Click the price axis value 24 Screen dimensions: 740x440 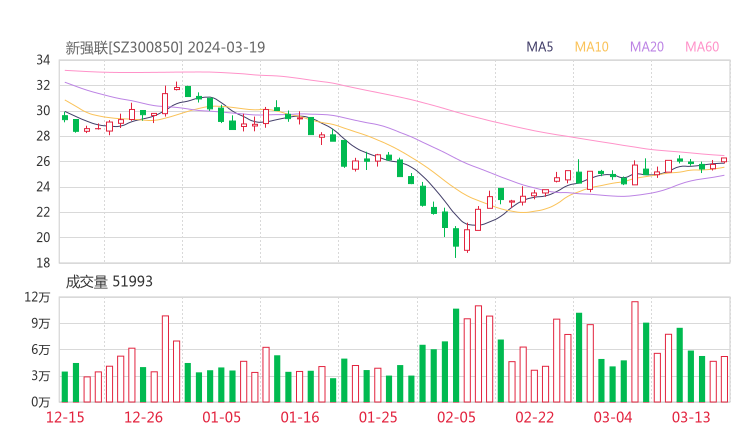43,187
